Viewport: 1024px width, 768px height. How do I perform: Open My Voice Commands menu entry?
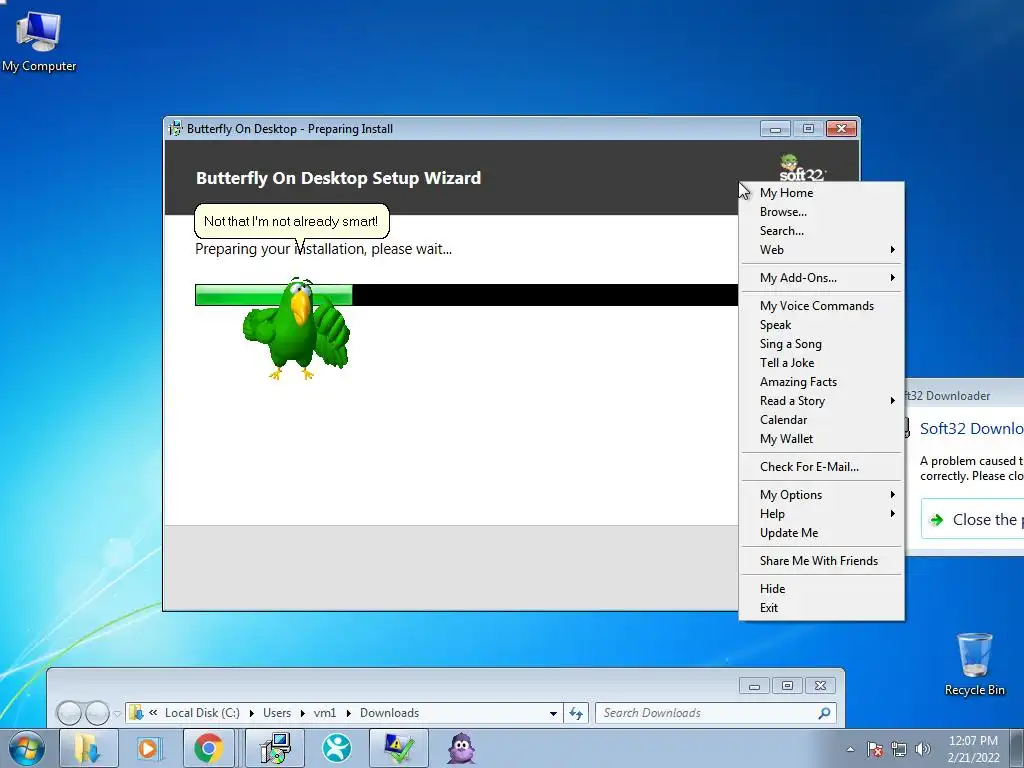click(821, 306)
